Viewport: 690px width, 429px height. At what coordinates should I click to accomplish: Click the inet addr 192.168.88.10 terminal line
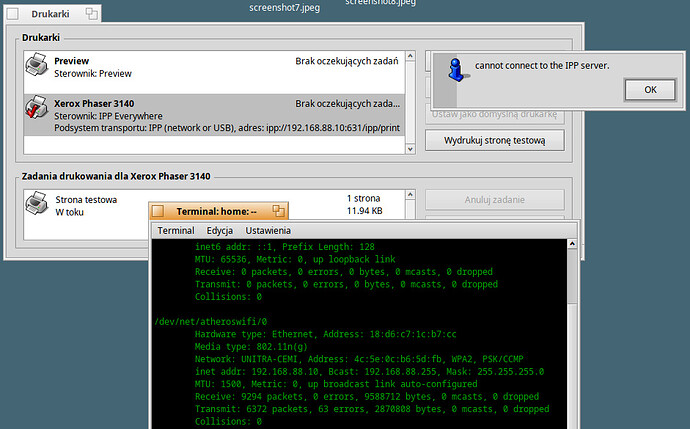tap(370, 372)
